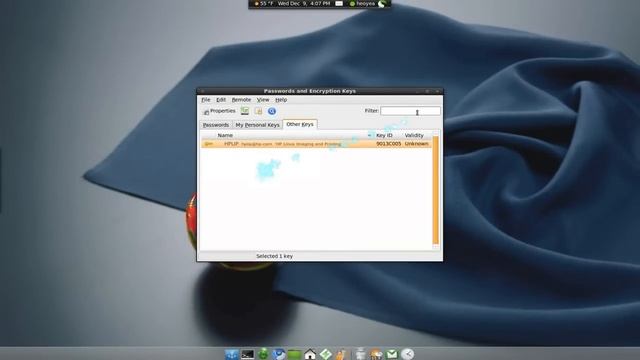The image size is (640, 360).
Task: Close the Passwords and Encryption Keys window
Action: (x=437, y=91)
